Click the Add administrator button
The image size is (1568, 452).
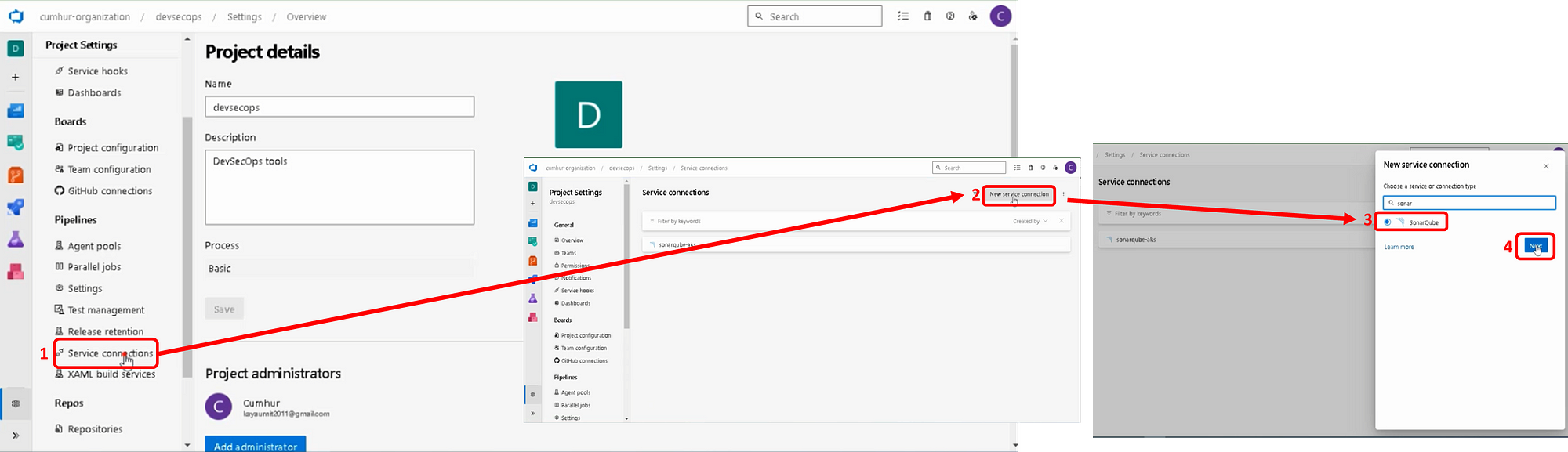256,444
